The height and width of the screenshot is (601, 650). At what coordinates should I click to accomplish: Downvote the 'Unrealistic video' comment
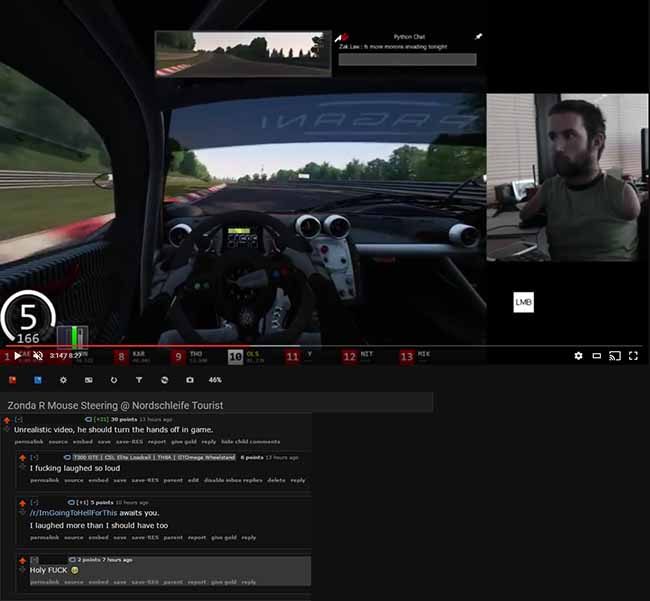pos(7,429)
